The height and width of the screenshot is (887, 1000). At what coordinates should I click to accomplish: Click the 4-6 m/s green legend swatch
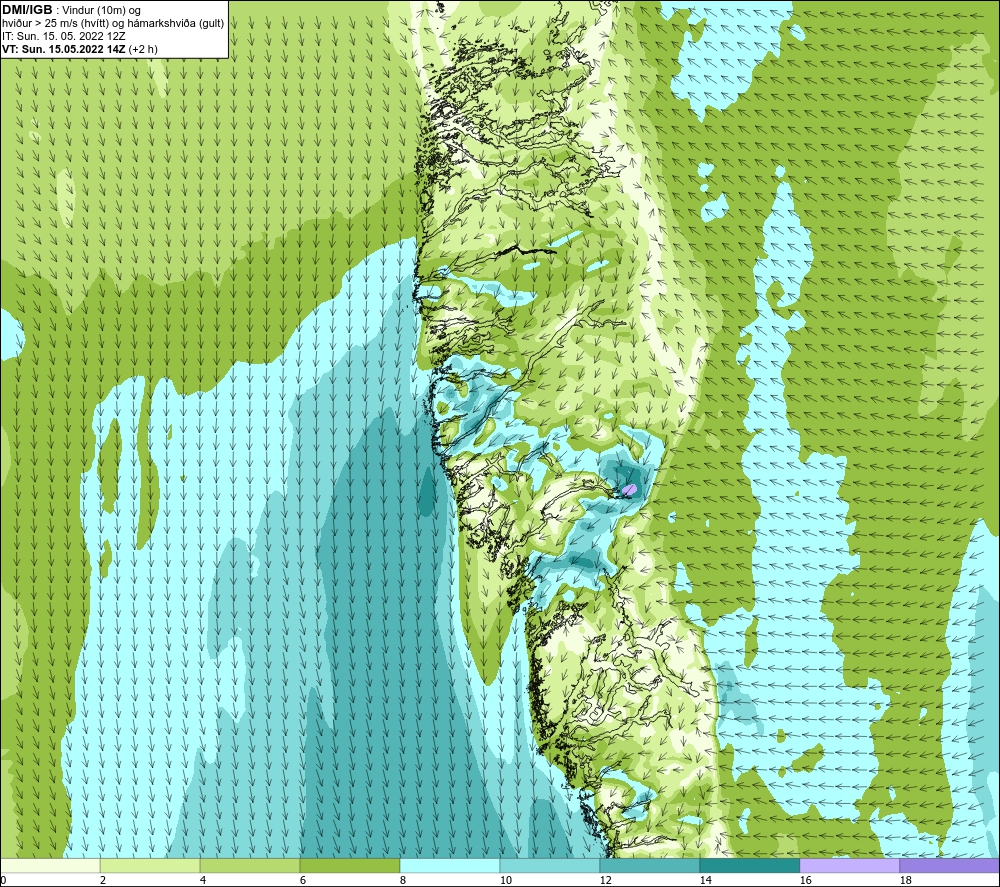(x=249, y=865)
